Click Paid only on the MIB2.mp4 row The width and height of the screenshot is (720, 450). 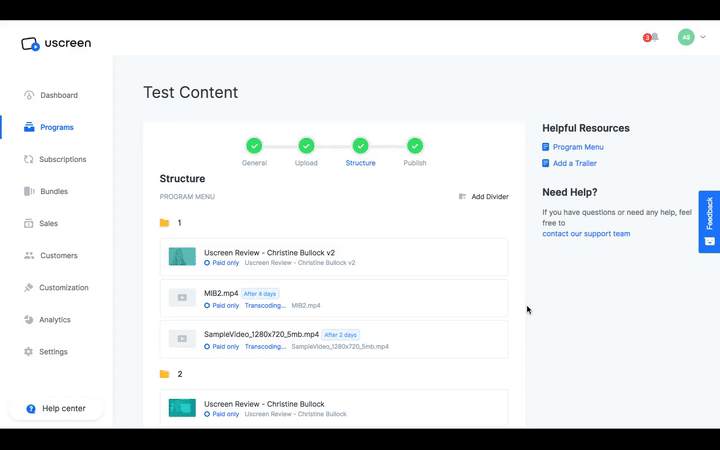point(222,305)
